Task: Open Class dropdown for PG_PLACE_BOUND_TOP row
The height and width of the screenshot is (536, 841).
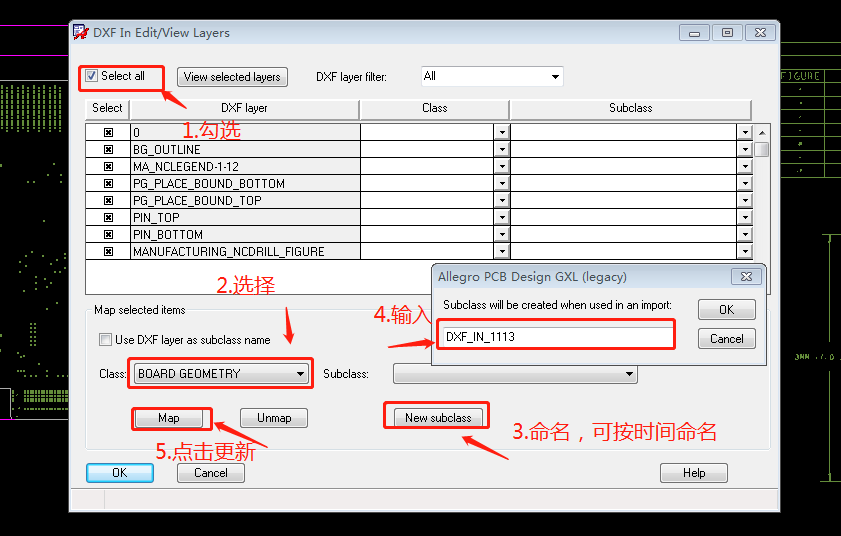Action: [x=501, y=201]
